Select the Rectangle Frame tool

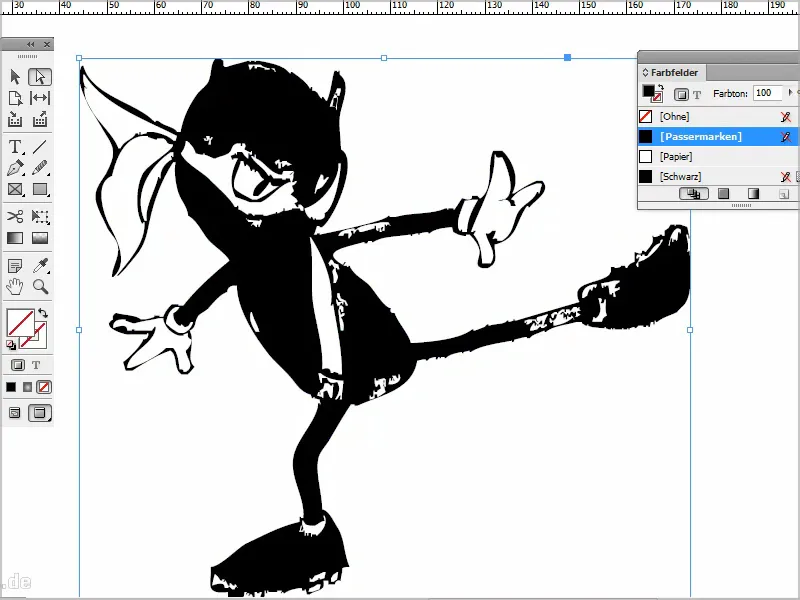pos(15,189)
